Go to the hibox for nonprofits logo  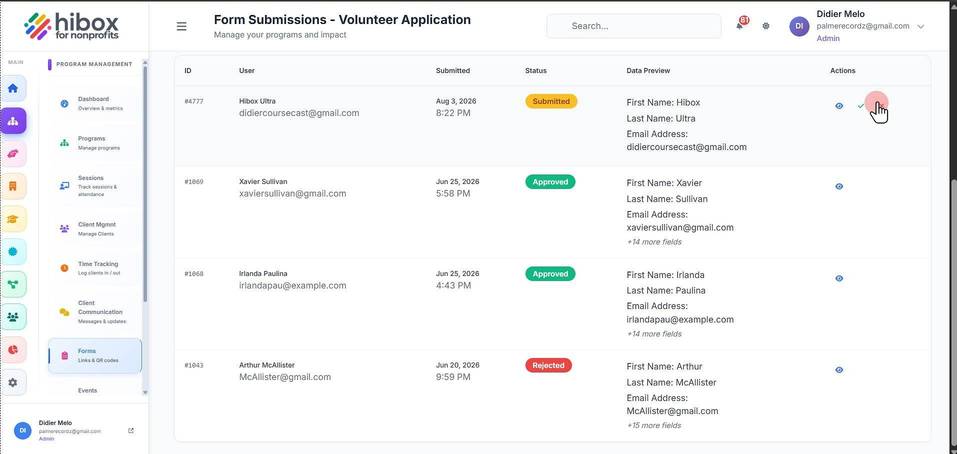coord(71,26)
